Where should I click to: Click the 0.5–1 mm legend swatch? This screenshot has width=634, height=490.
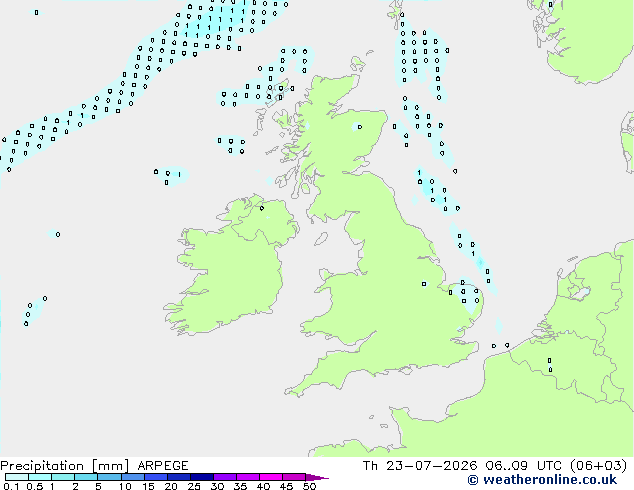40,477
